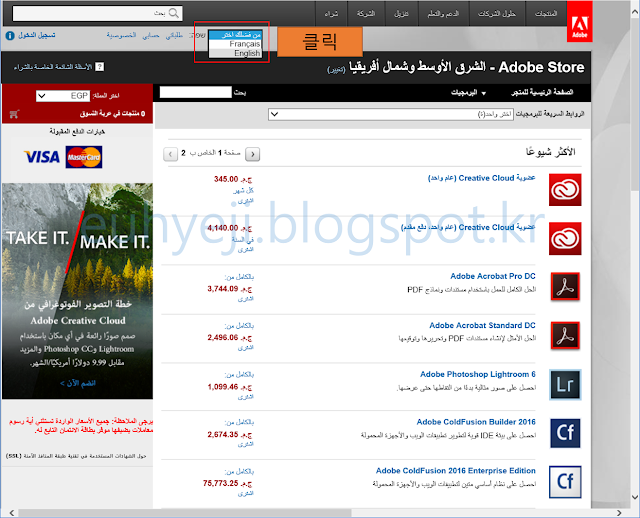This screenshot has width=640, height=518.
Task: Click the horizontal scrollbar left arrow
Action: pyautogui.click(x=12, y=513)
